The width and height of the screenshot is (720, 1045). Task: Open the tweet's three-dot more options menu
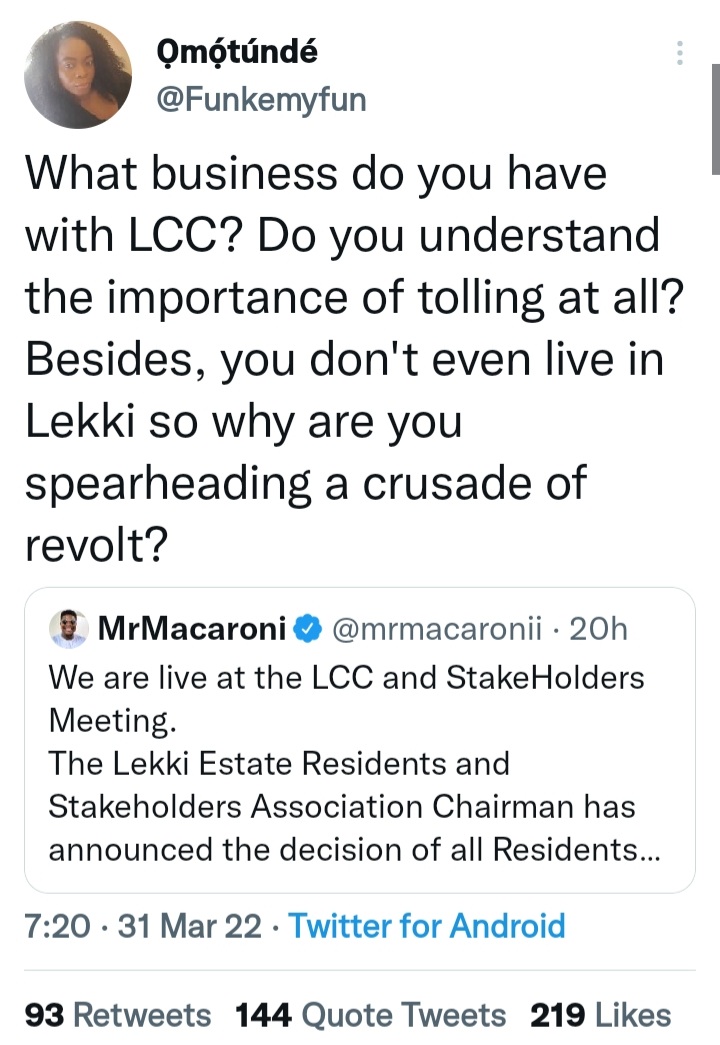680,53
